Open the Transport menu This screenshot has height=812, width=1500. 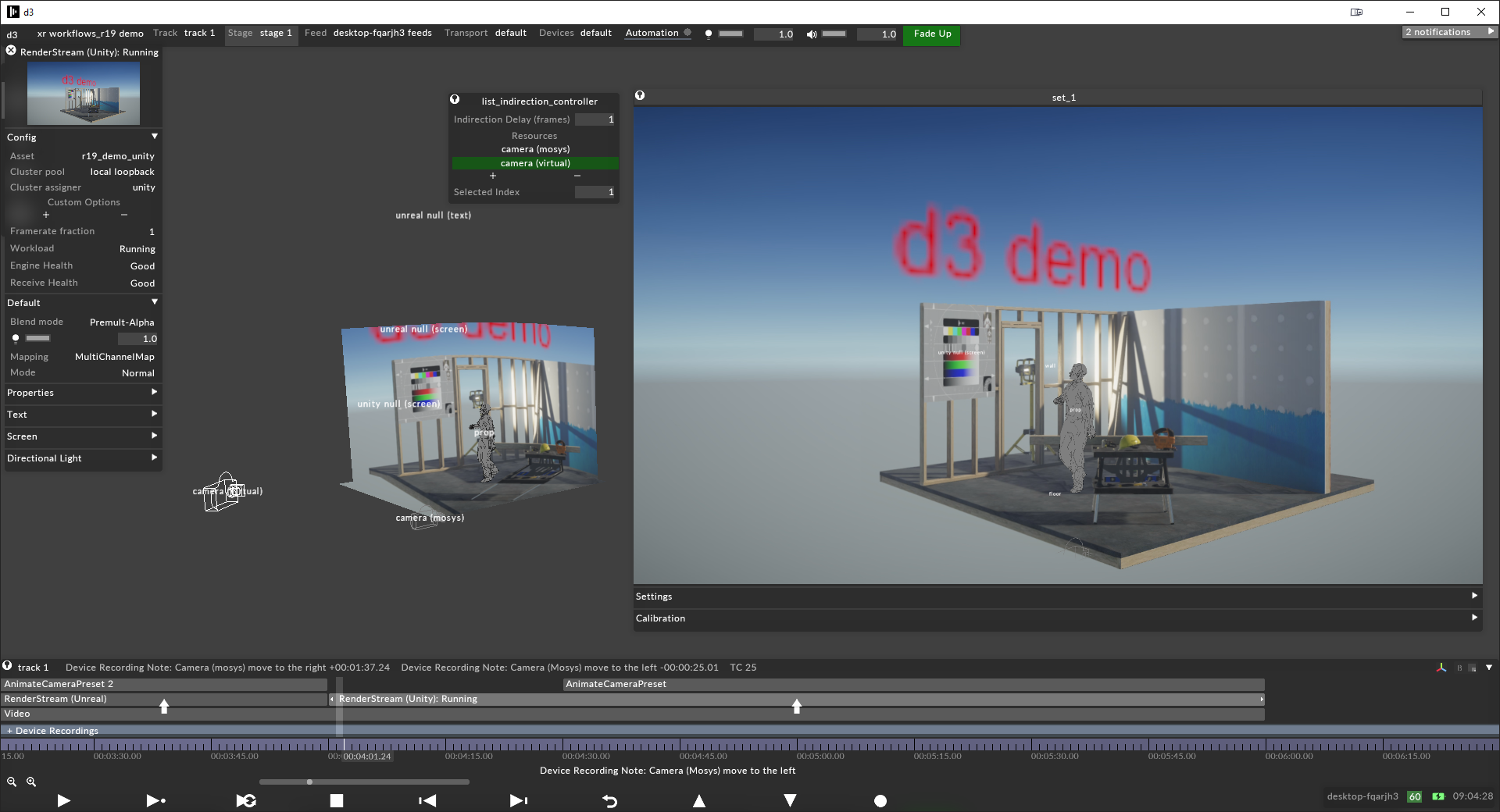point(485,33)
